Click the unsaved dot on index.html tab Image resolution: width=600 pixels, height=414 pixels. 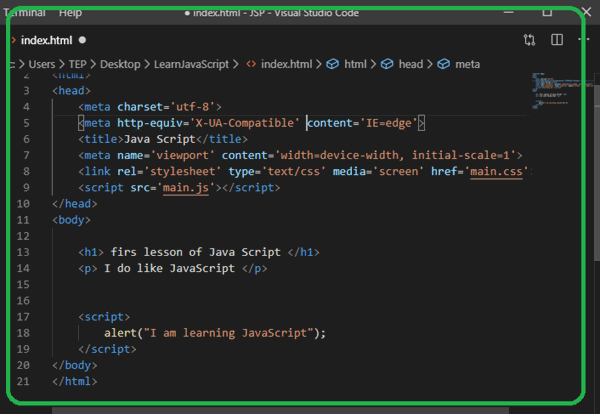tap(82, 40)
